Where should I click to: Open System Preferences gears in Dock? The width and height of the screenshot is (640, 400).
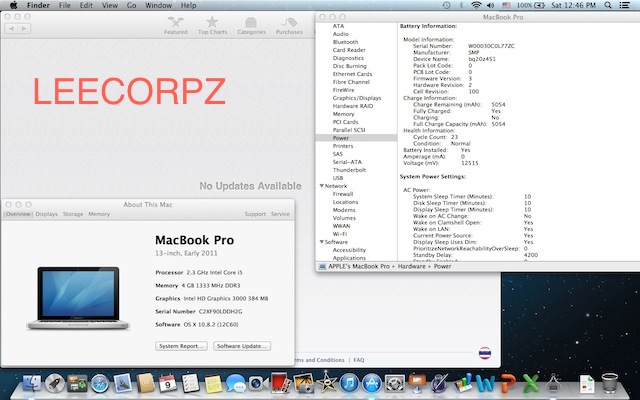pos(395,384)
